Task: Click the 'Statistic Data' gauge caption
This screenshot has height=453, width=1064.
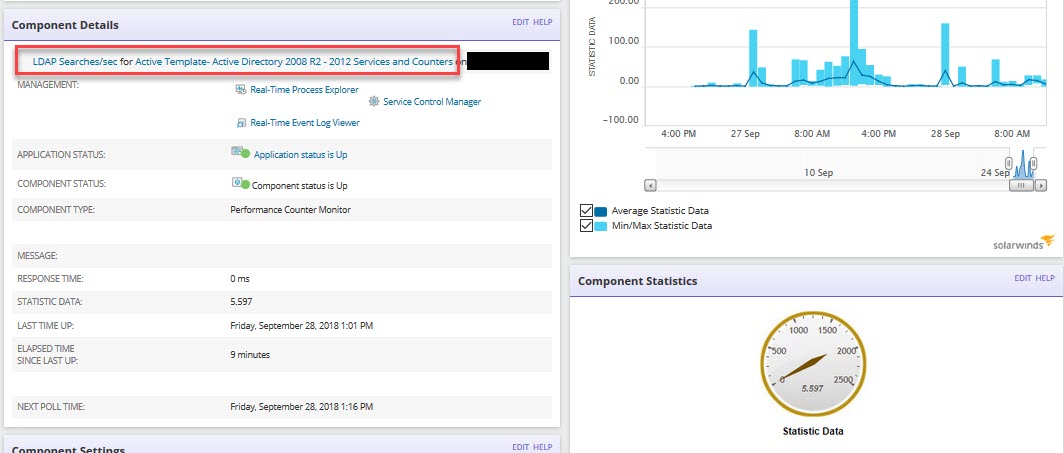Action: pos(813,431)
